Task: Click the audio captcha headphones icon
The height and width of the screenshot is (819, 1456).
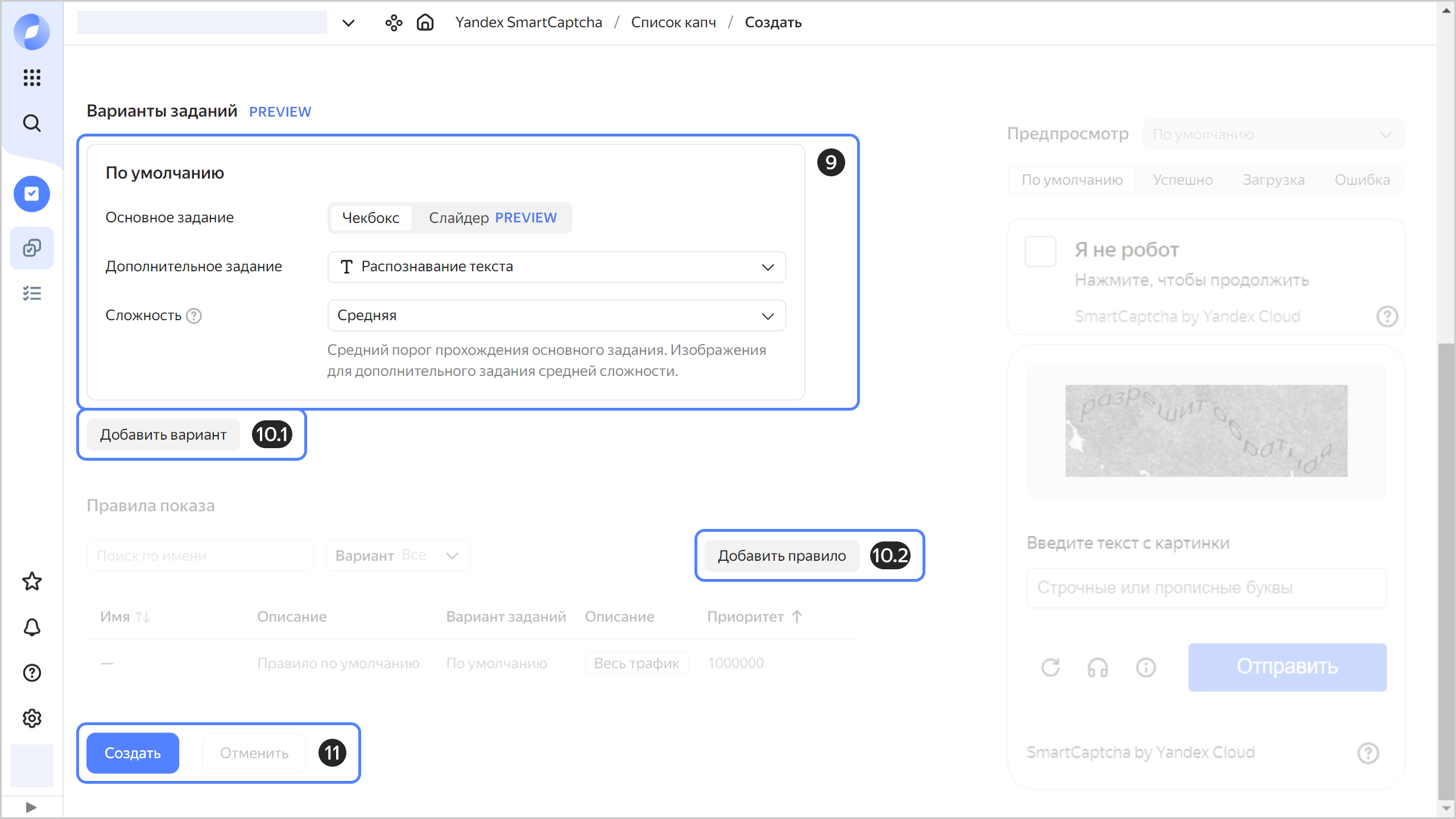Action: tap(1098, 667)
